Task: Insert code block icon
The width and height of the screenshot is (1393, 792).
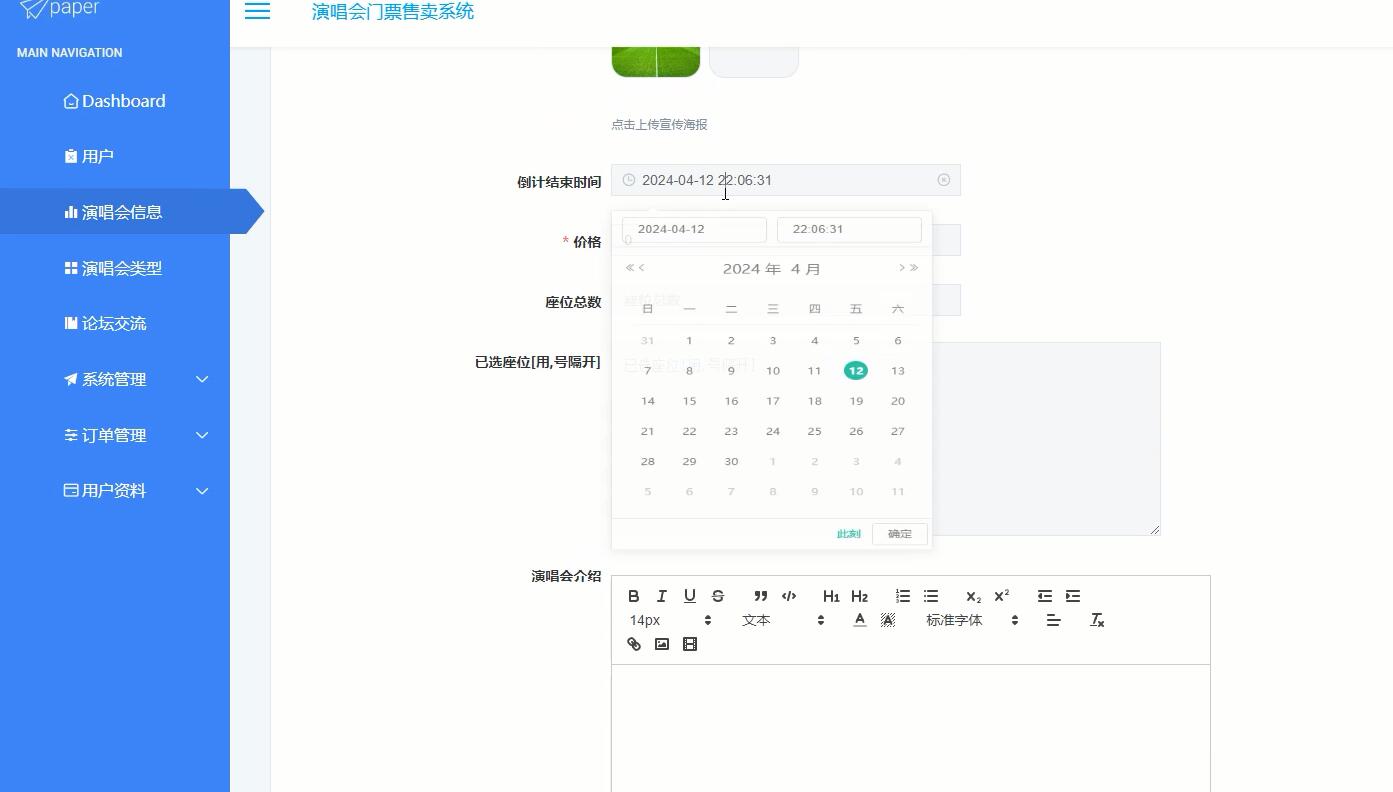Action: [x=789, y=596]
